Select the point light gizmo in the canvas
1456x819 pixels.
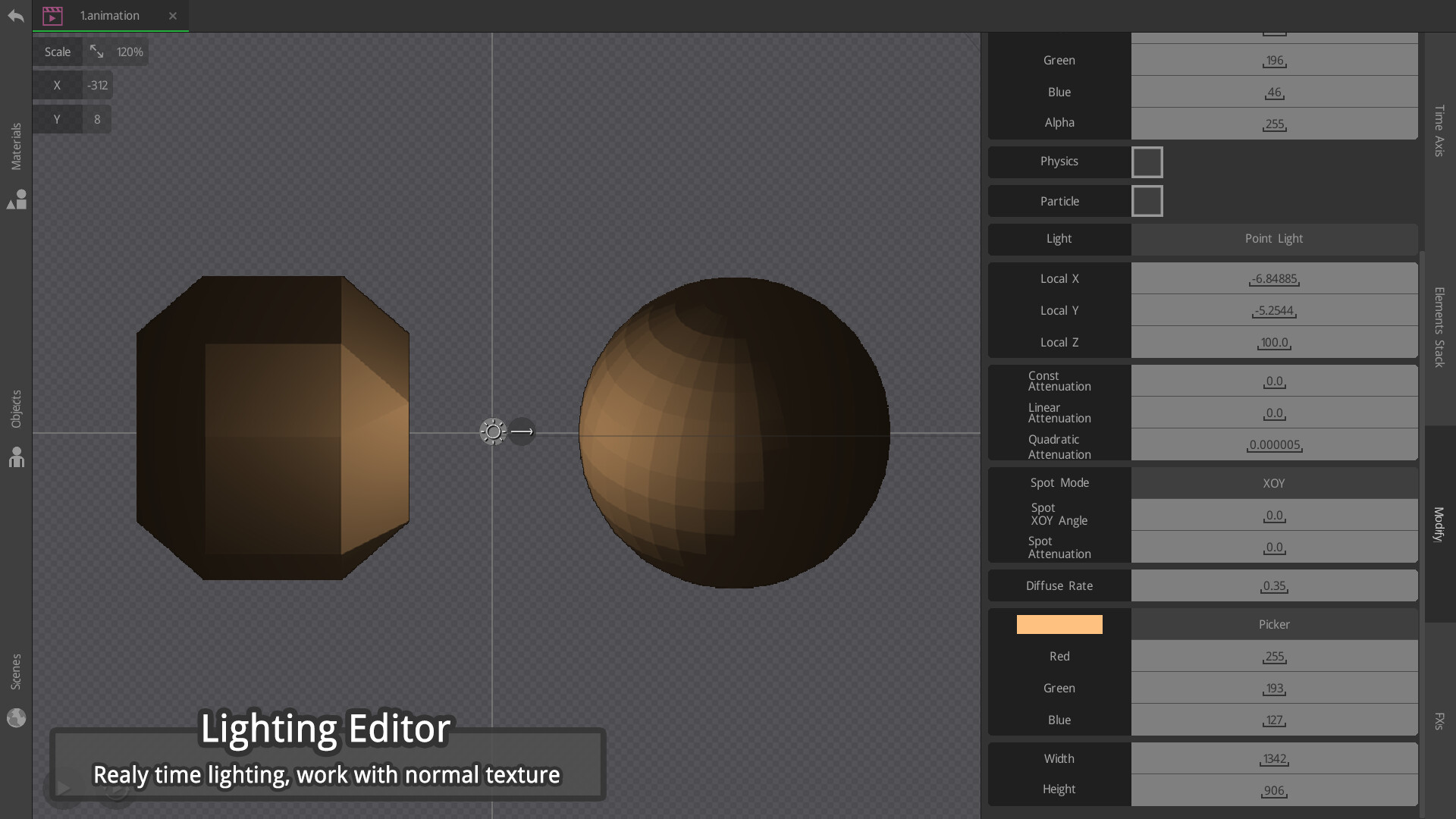pos(493,431)
